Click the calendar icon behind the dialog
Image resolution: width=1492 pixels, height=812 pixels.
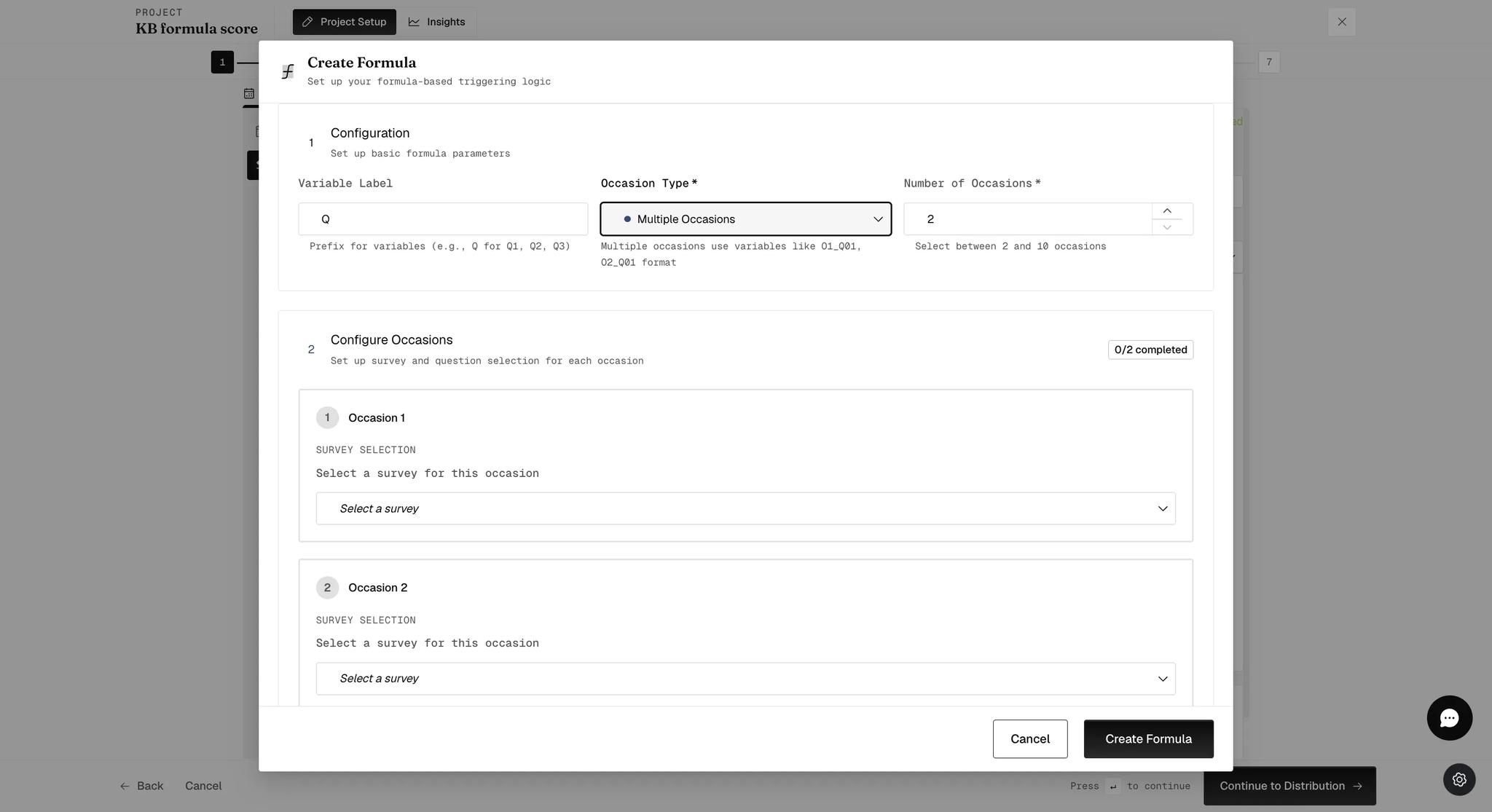coord(249,93)
